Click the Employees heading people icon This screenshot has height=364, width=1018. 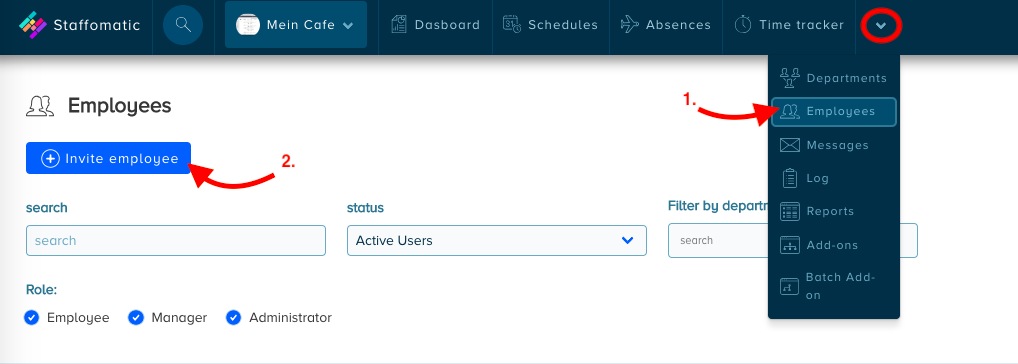pyautogui.click(x=40, y=106)
